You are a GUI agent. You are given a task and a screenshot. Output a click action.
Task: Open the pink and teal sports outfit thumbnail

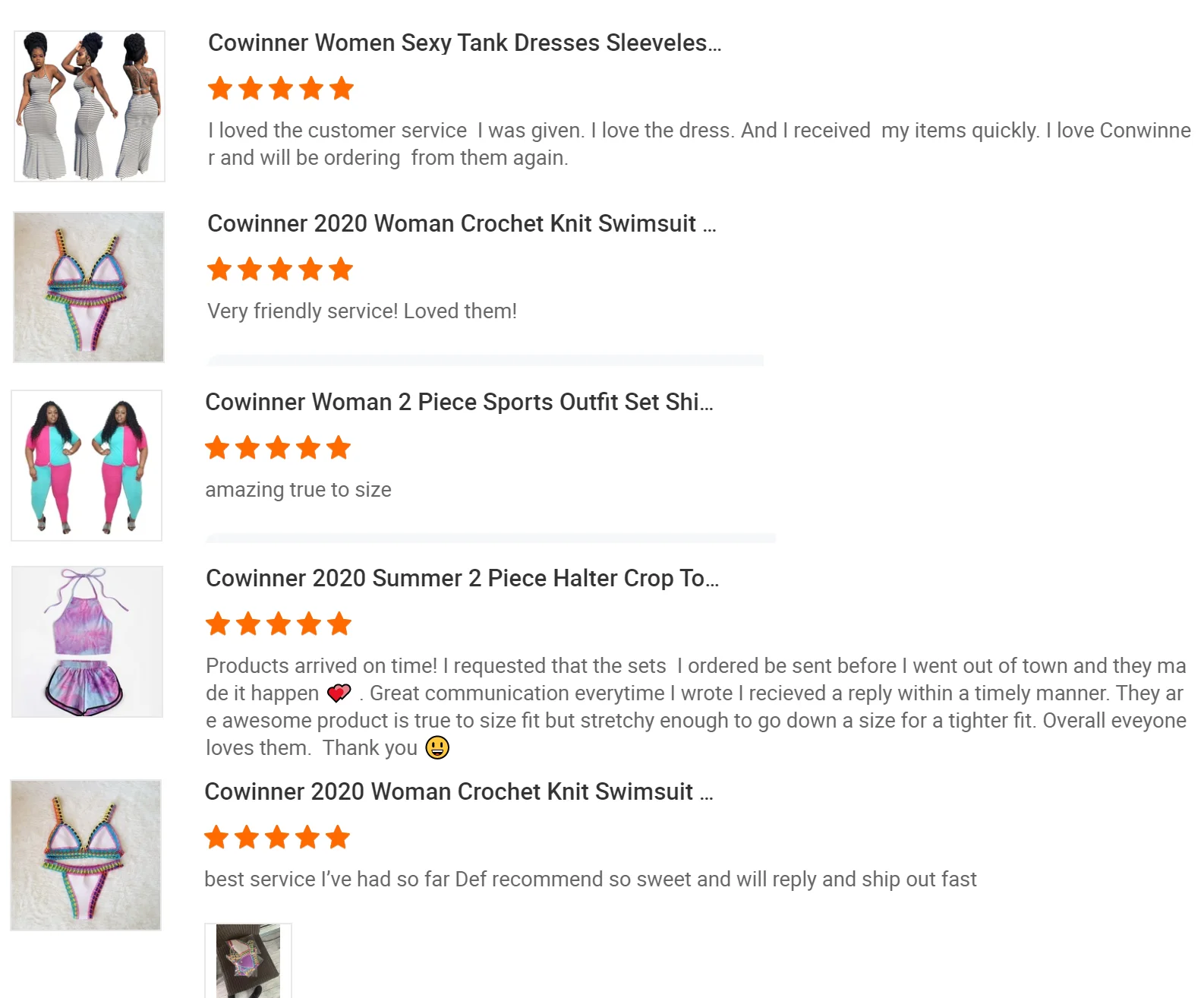click(87, 466)
